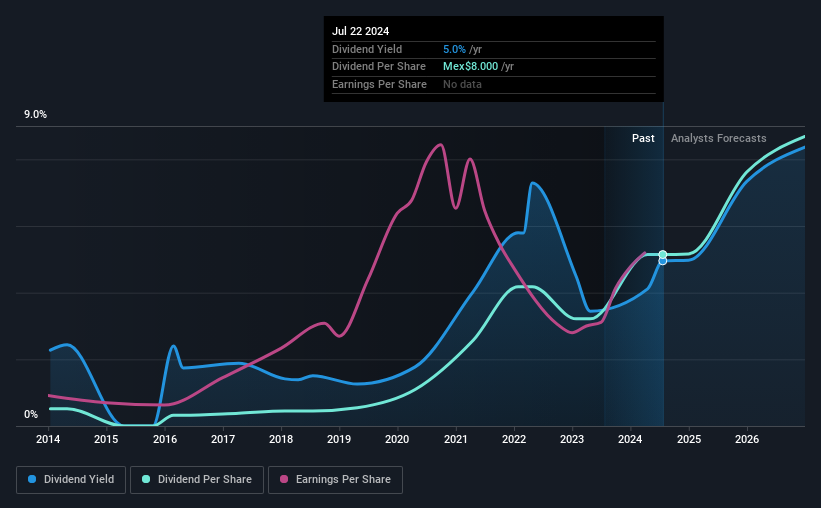Click Dividend Yield row label in tooltip

click(367, 49)
